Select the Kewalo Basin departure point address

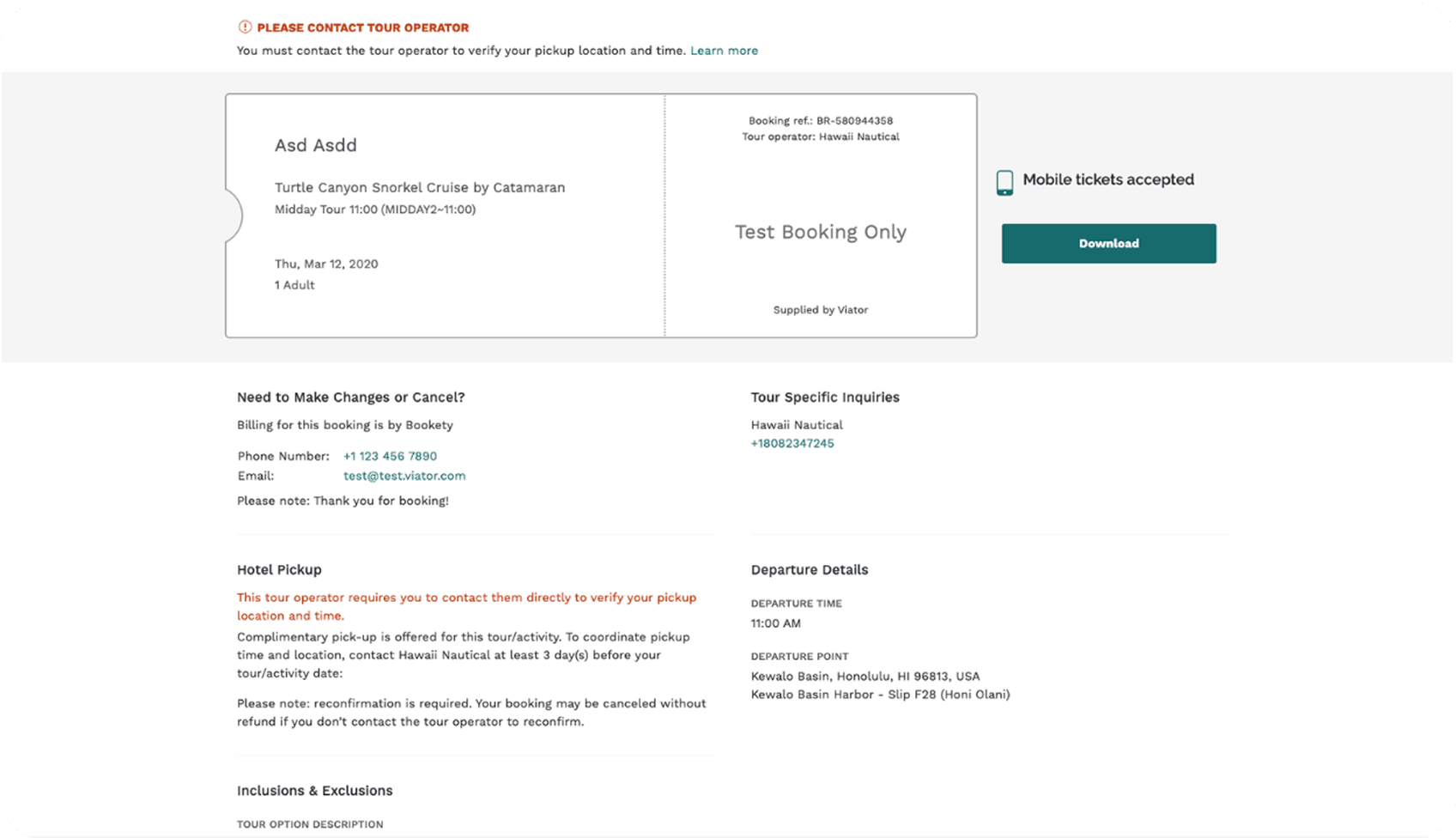865,677
